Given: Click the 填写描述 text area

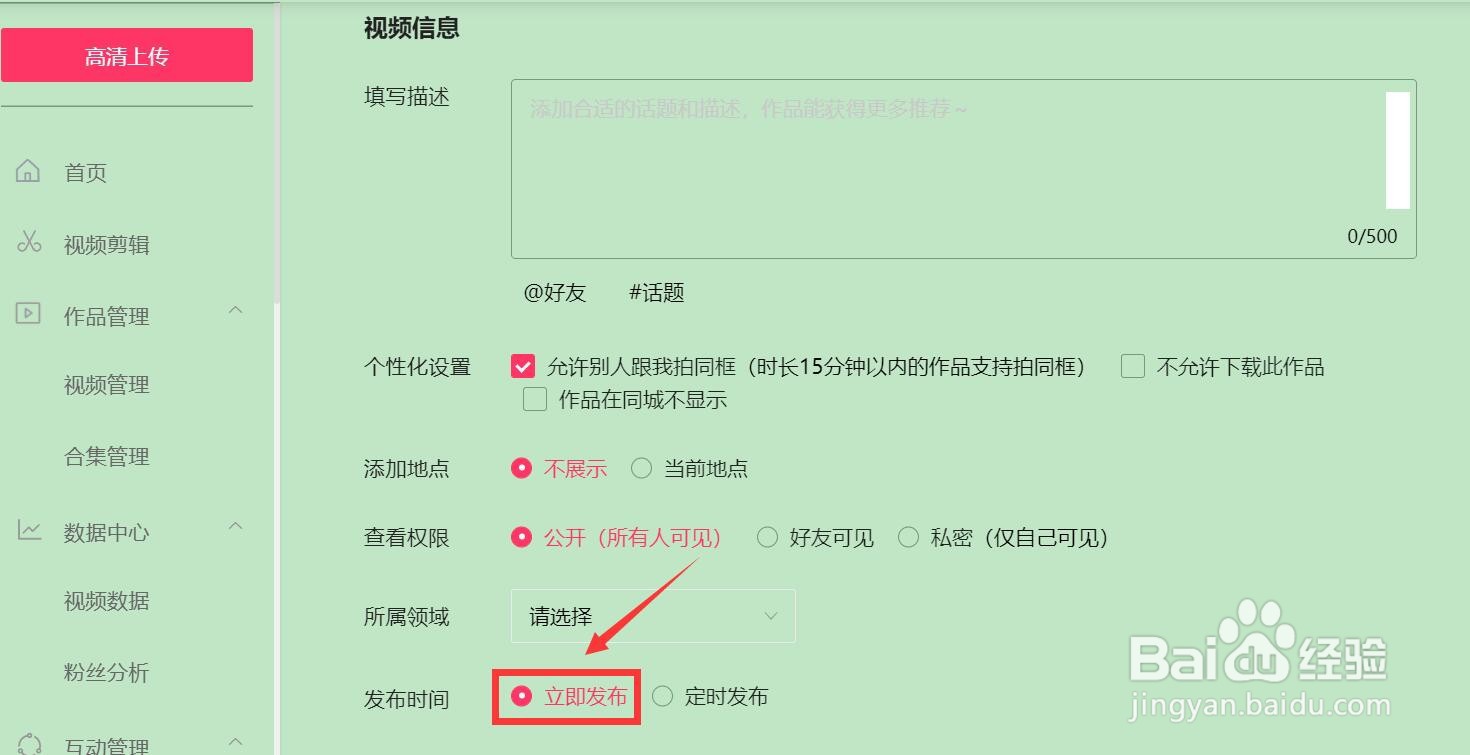Looking at the screenshot, I should (963, 169).
